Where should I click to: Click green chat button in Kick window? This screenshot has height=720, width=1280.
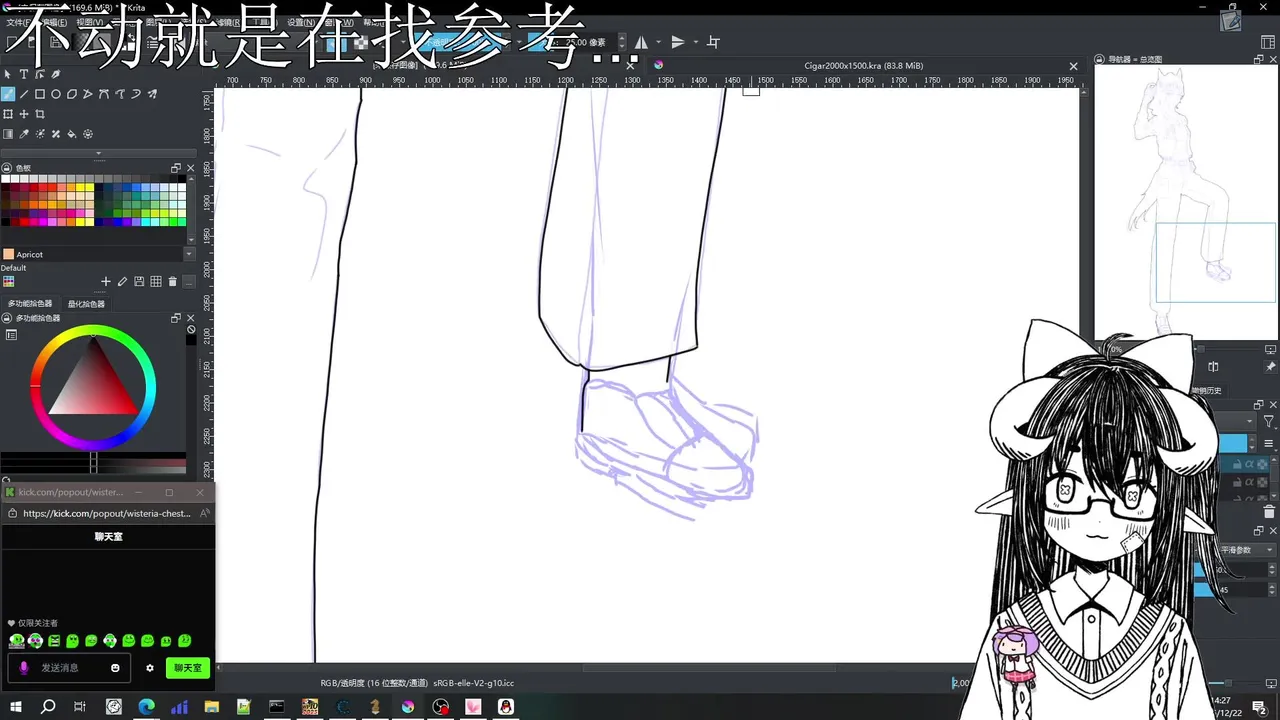(188, 667)
